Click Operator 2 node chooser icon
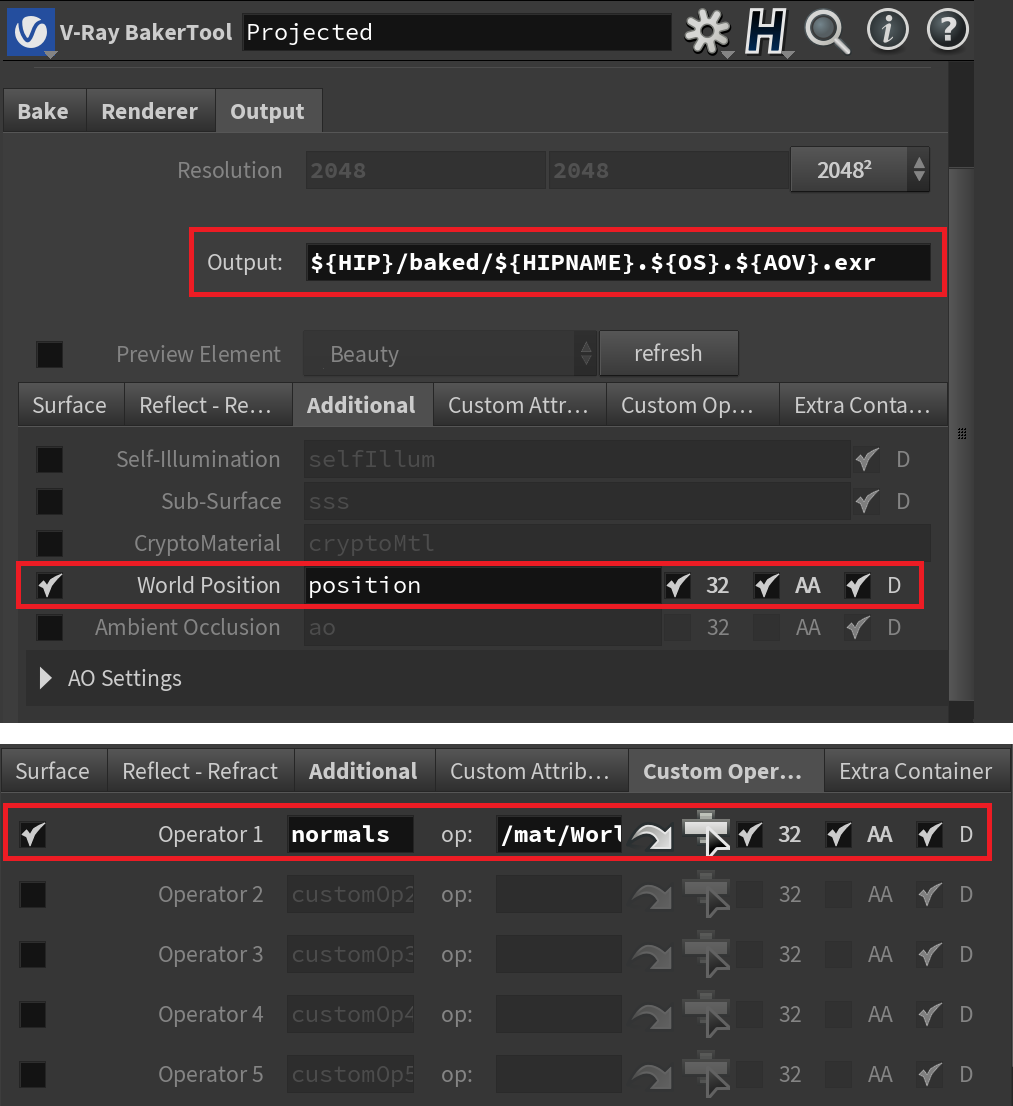 707,894
